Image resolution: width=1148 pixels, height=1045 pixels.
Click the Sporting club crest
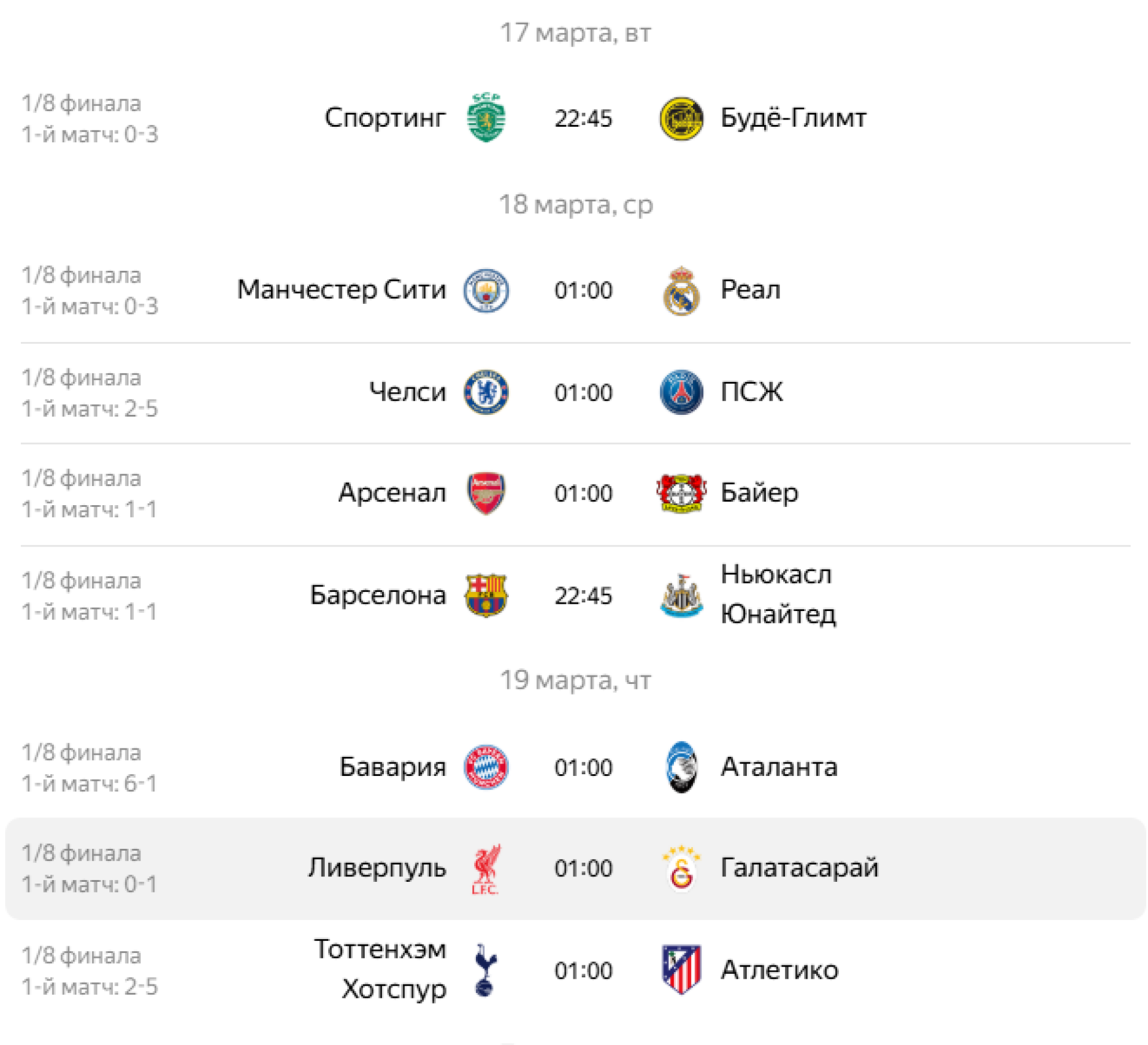click(486, 118)
